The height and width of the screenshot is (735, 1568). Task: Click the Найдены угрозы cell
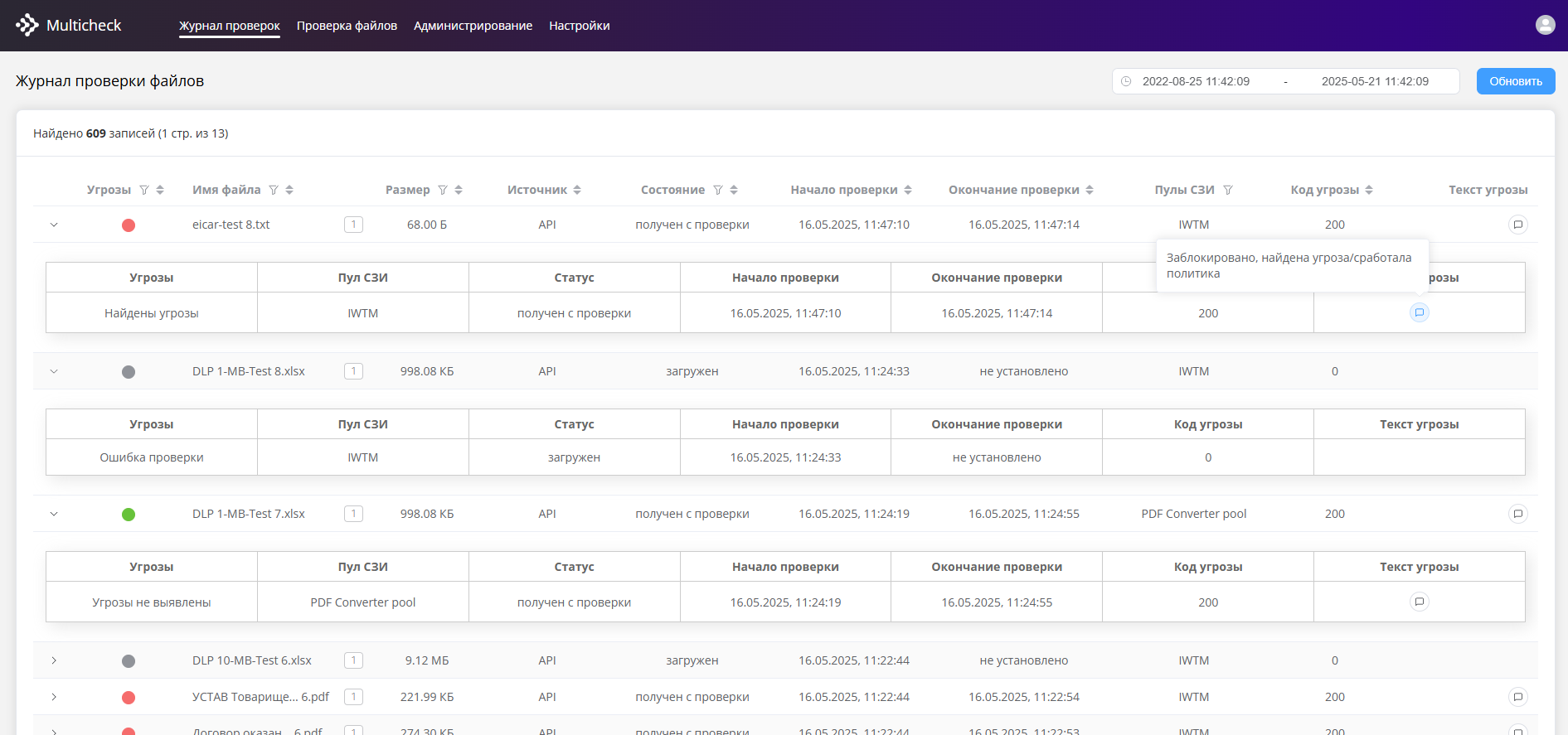click(x=152, y=313)
